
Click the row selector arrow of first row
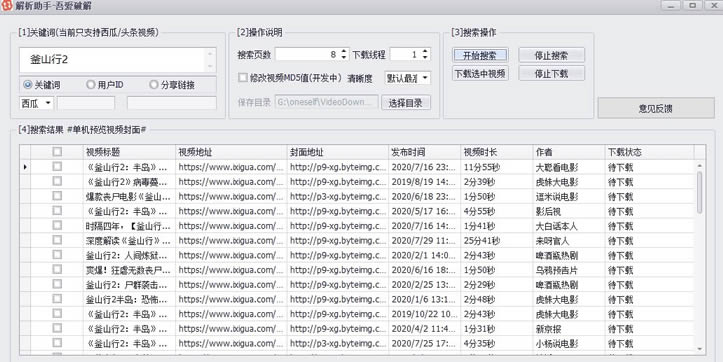(25, 167)
